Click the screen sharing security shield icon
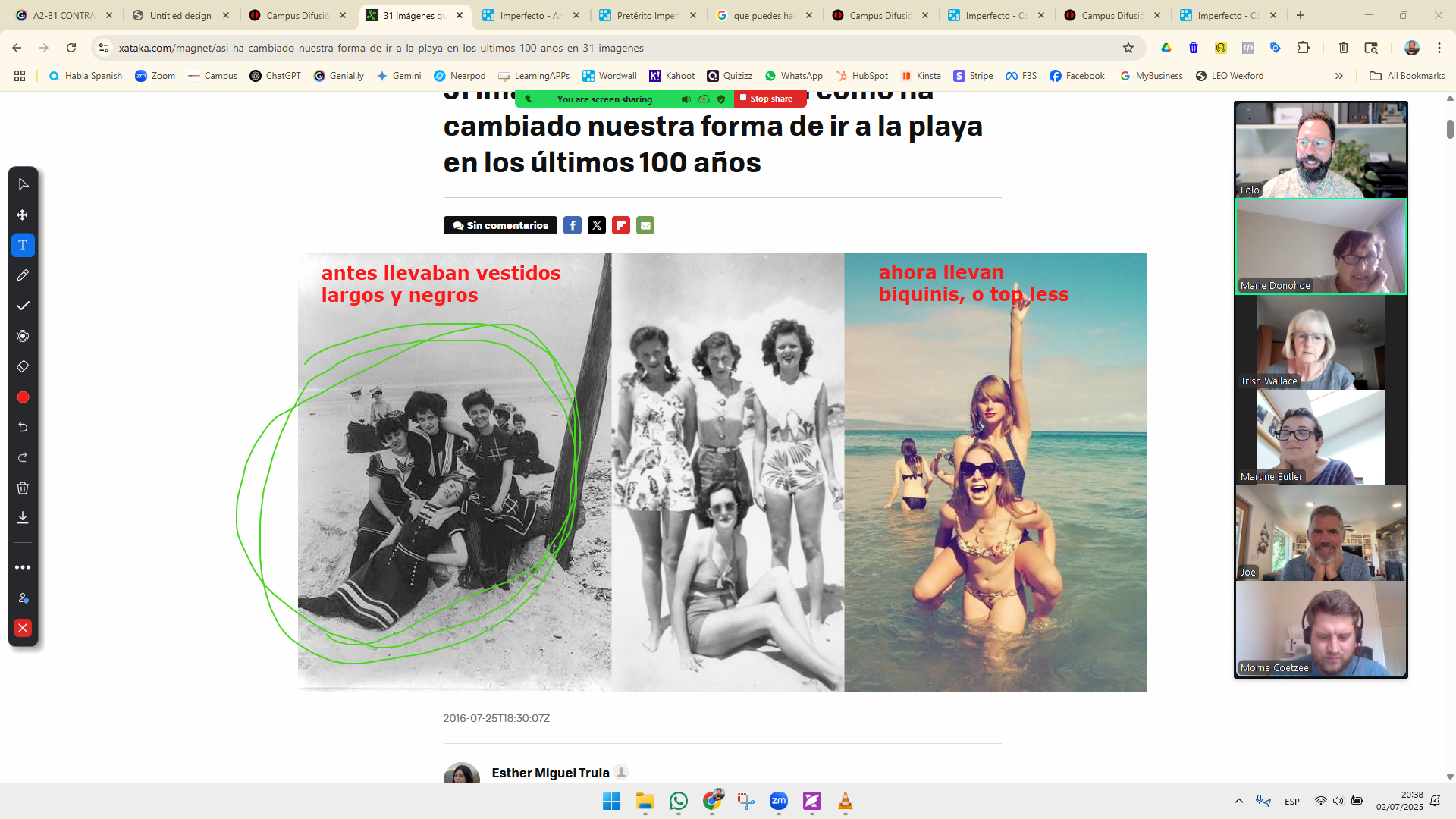The image size is (1456, 819). coord(721,99)
